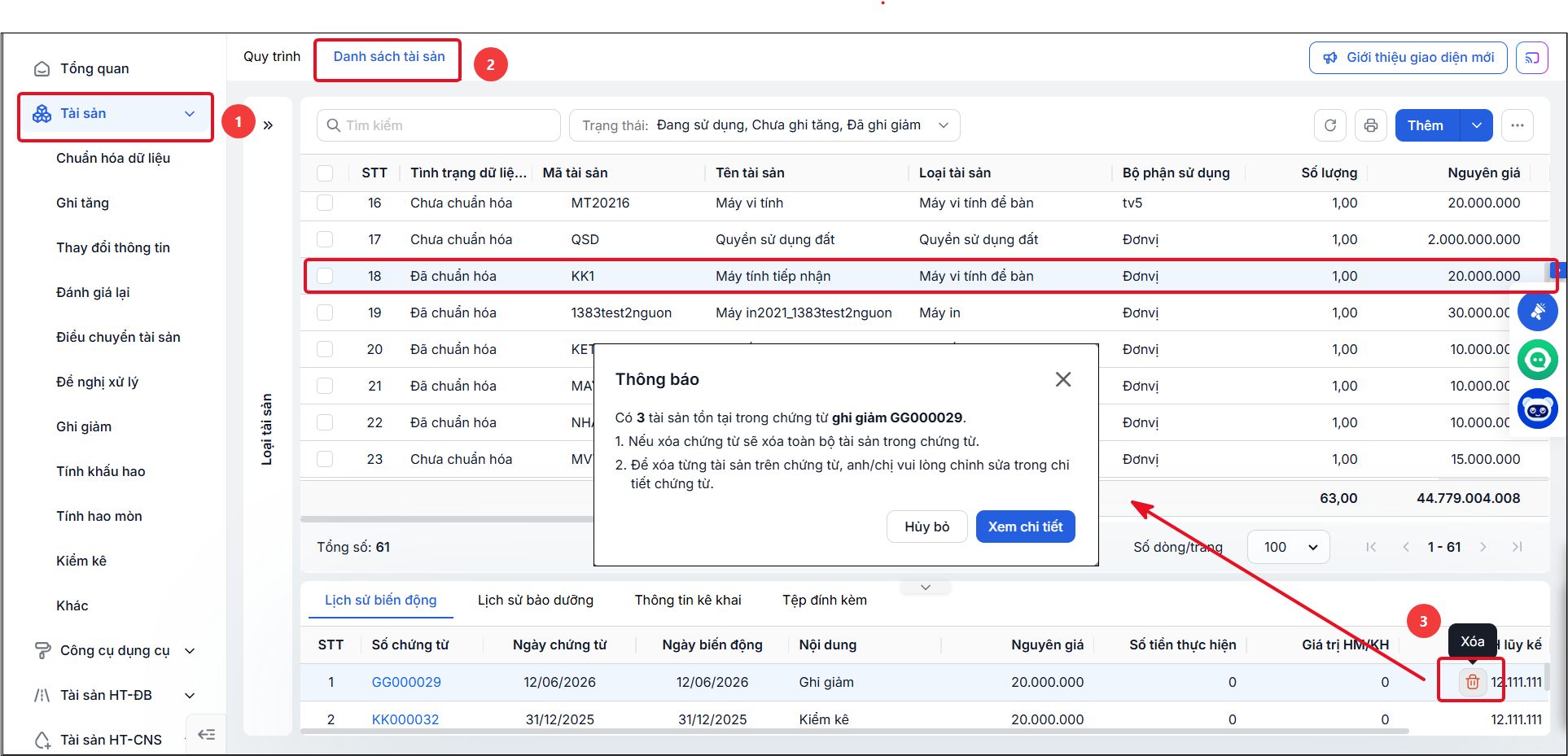
Task: Open Thay đổi thông tin menu item
Action: coord(113,248)
